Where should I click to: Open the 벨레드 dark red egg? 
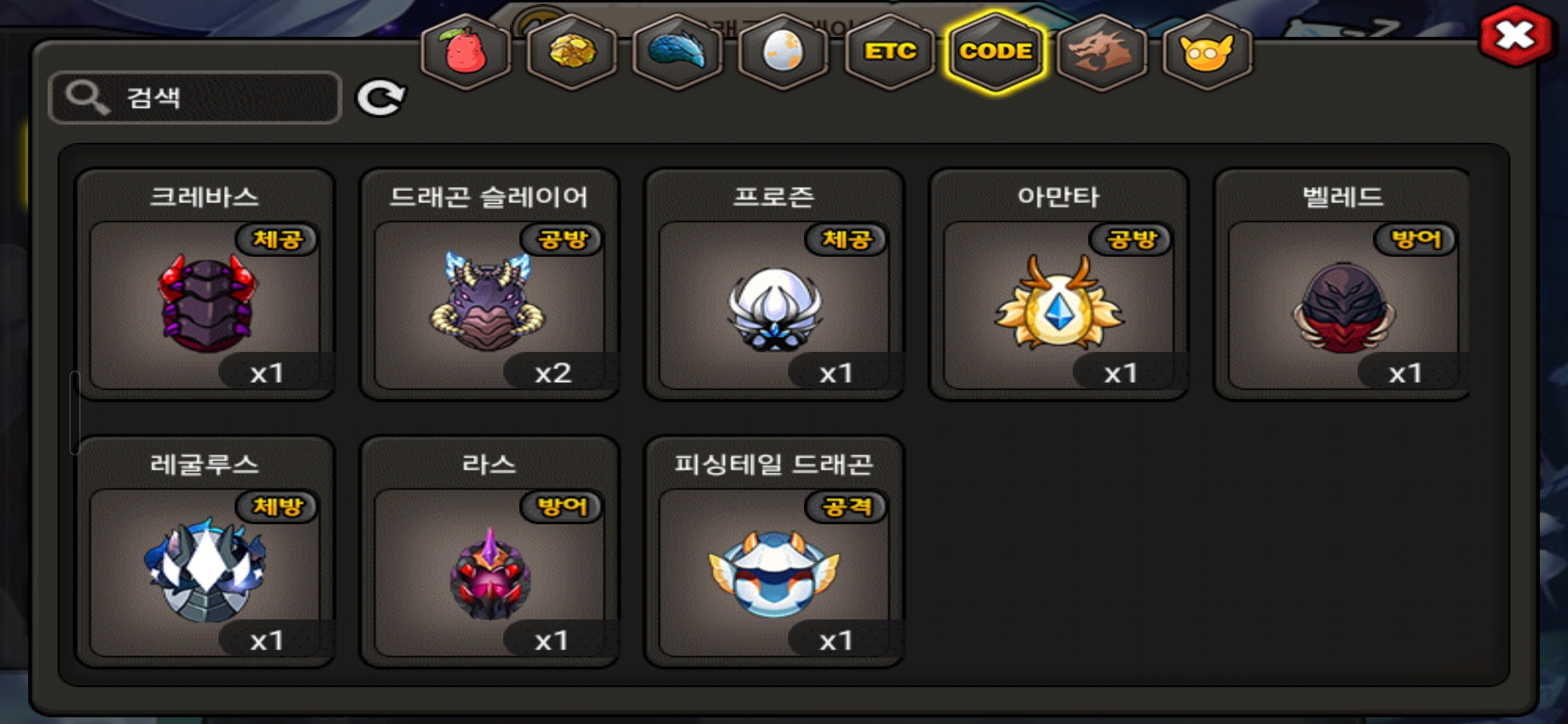[1343, 284]
